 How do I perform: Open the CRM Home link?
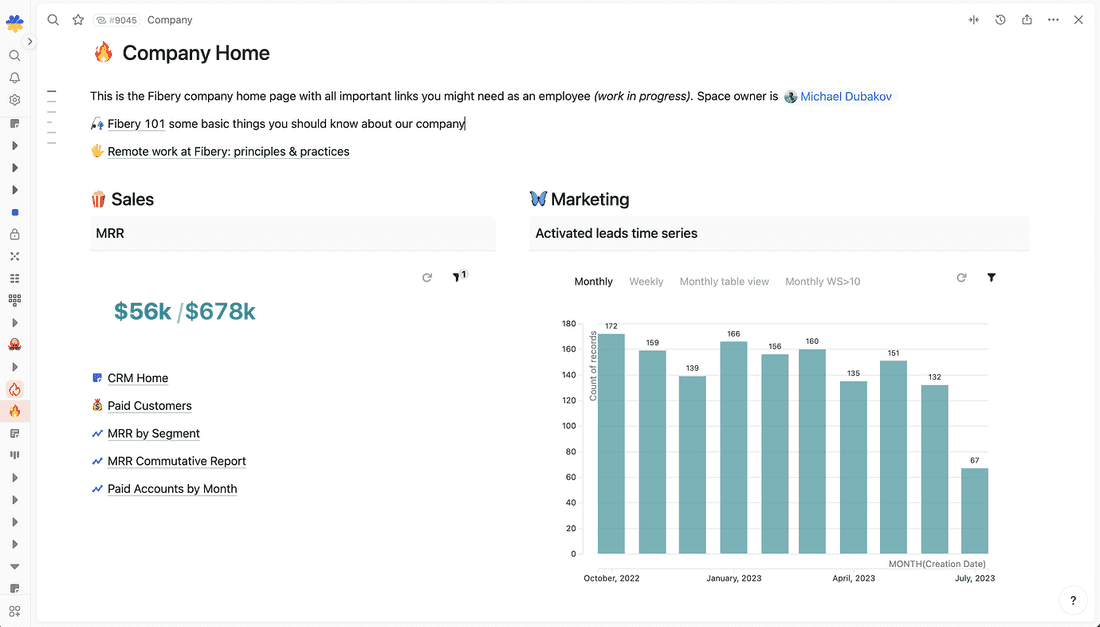[138, 378]
